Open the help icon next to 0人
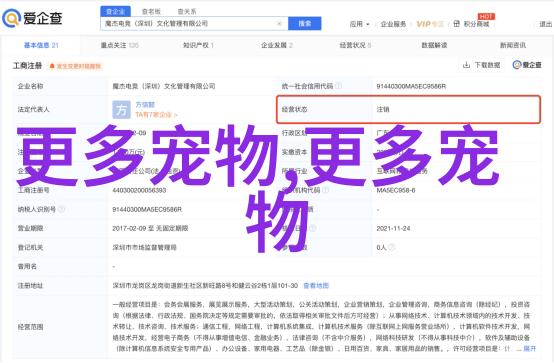Image resolution: width=554 pixels, height=363 pixels. click(x=391, y=247)
